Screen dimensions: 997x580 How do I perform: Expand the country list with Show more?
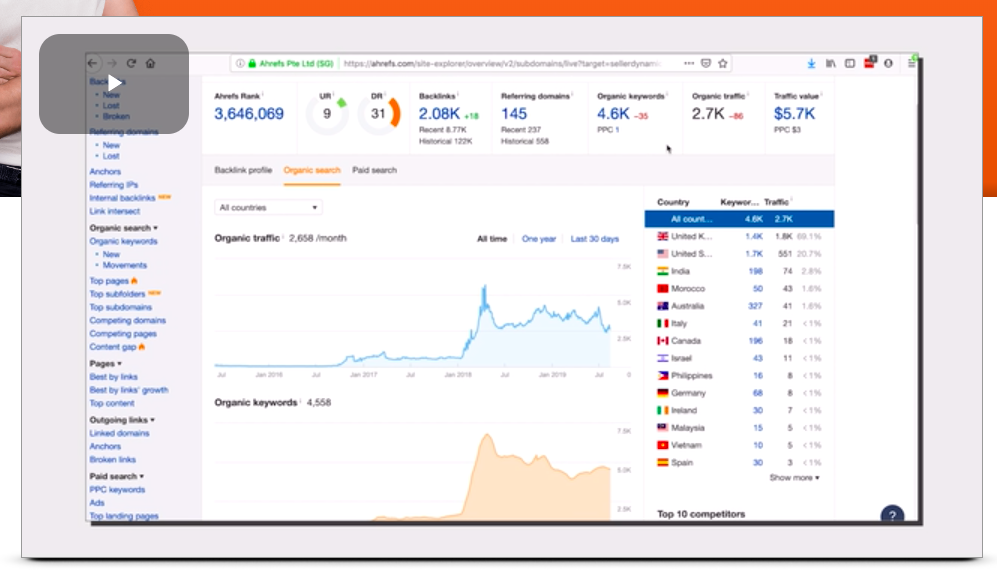(794, 478)
